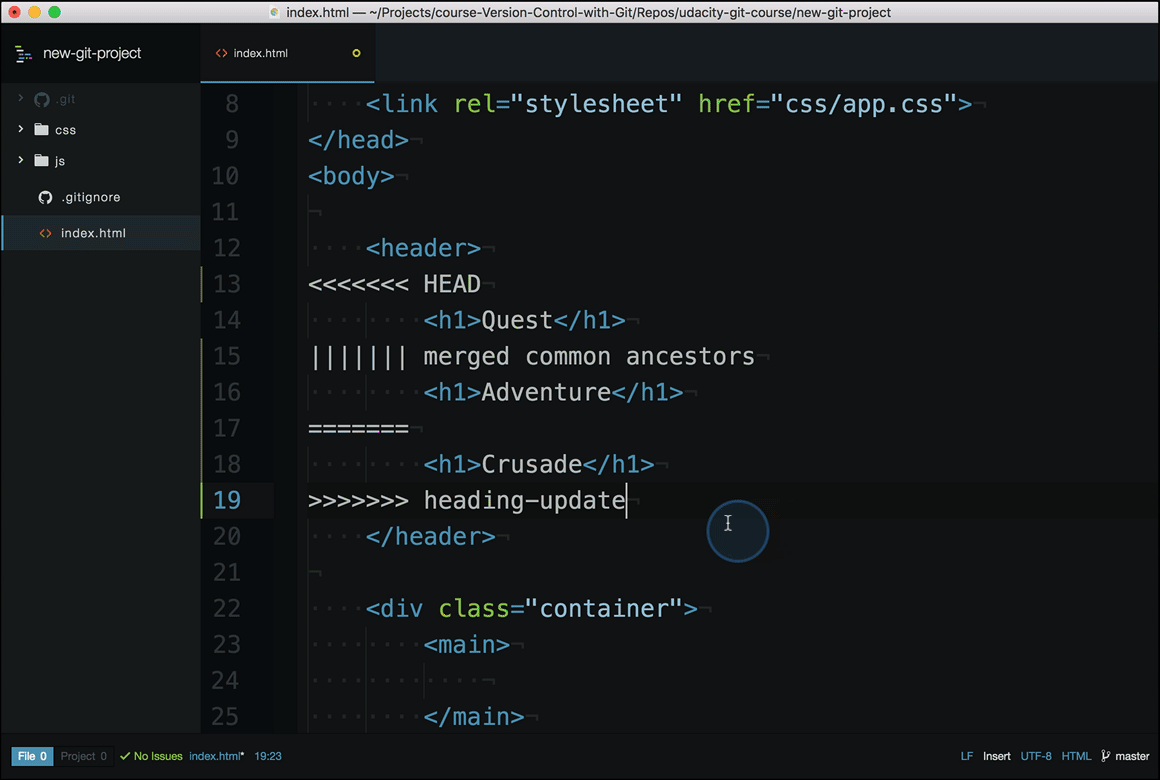Click the HTML file icon beside index.html tab
The width and height of the screenshot is (1160, 780).
[221, 53]
